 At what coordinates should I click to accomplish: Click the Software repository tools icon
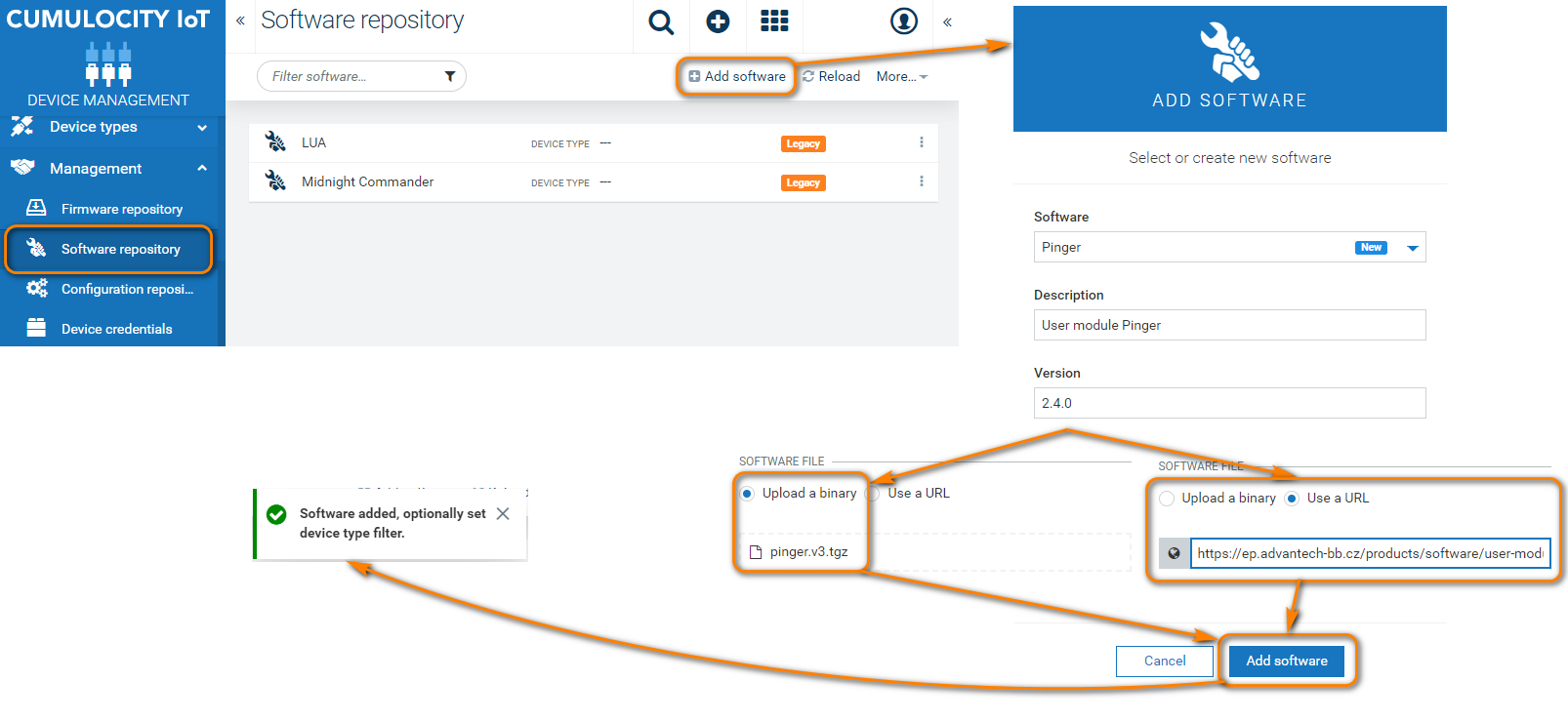coord(36,248)
